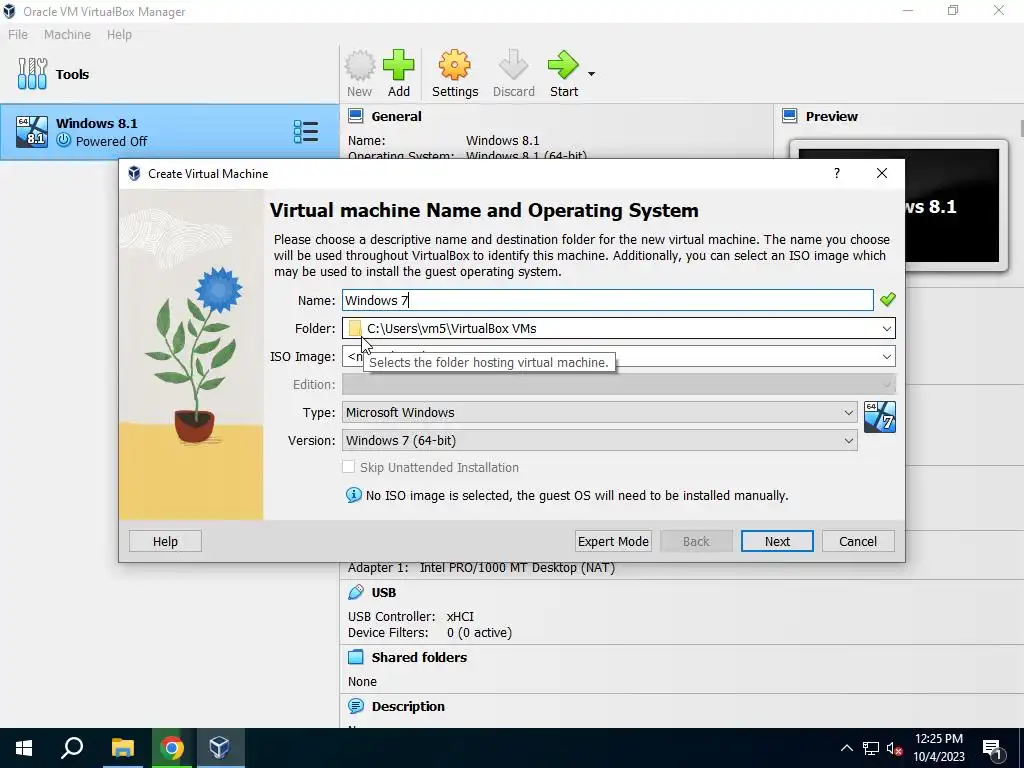Click the Windows 7 64-bit OS type icon

click(880, 417)
